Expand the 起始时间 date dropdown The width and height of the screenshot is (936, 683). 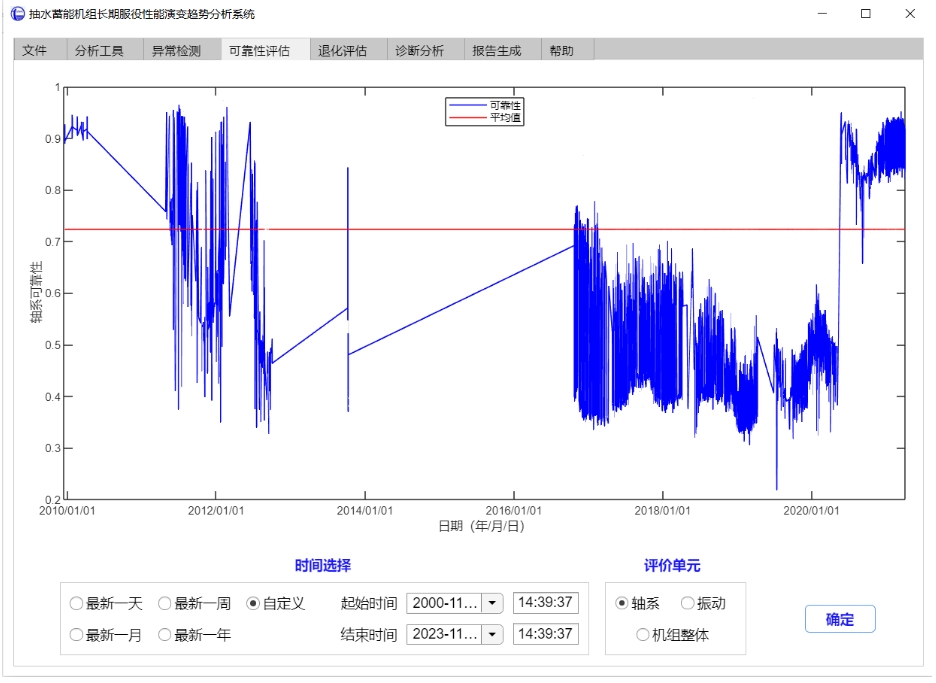(x=492, y=603)
